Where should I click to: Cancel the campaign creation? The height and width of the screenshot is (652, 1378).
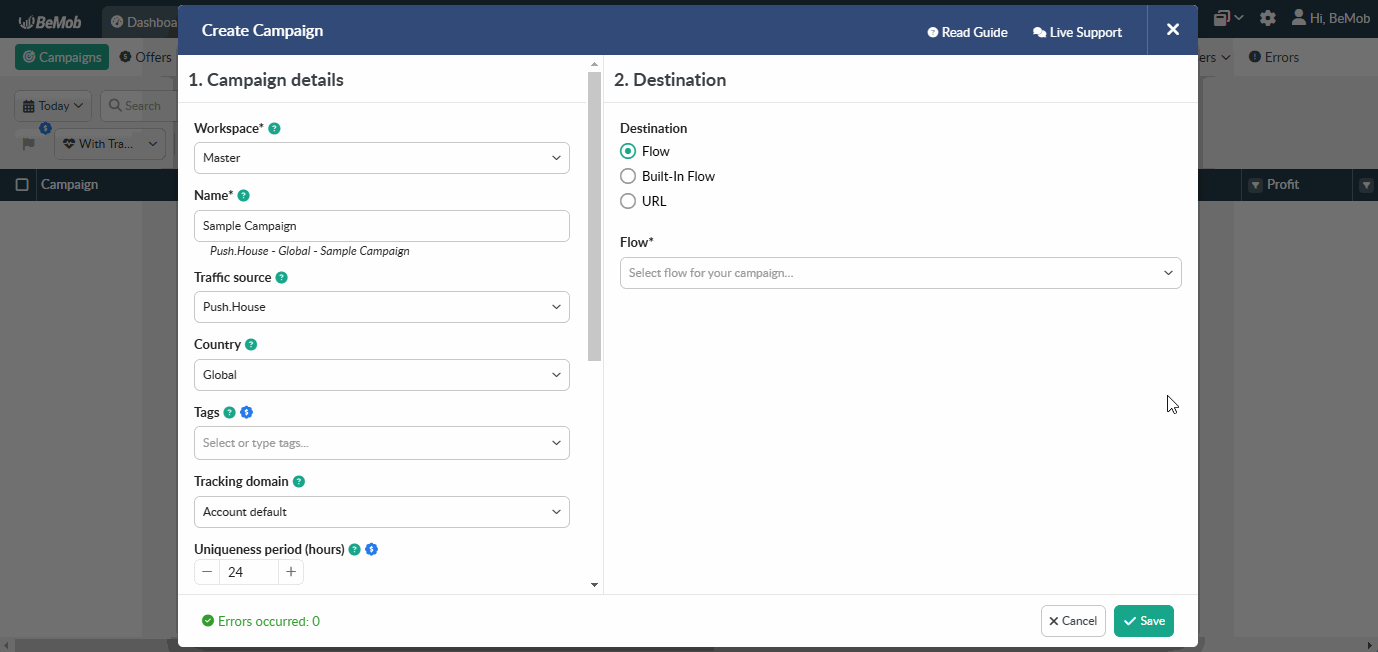pyautogui.click(x=1072, y=620)
